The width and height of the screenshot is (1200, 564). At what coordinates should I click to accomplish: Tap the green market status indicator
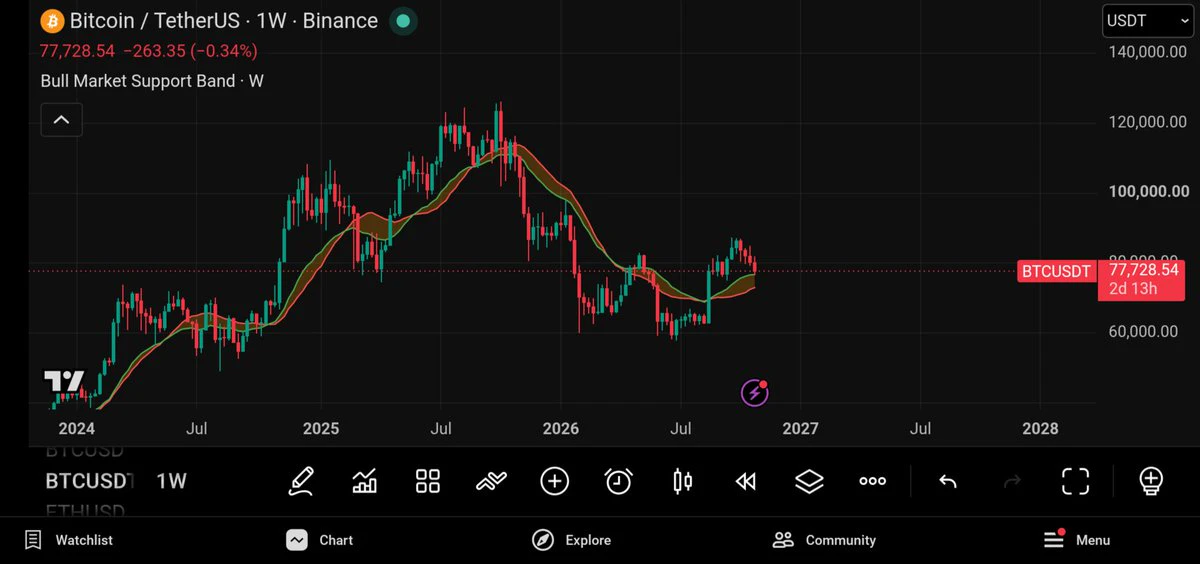(402, 21)
